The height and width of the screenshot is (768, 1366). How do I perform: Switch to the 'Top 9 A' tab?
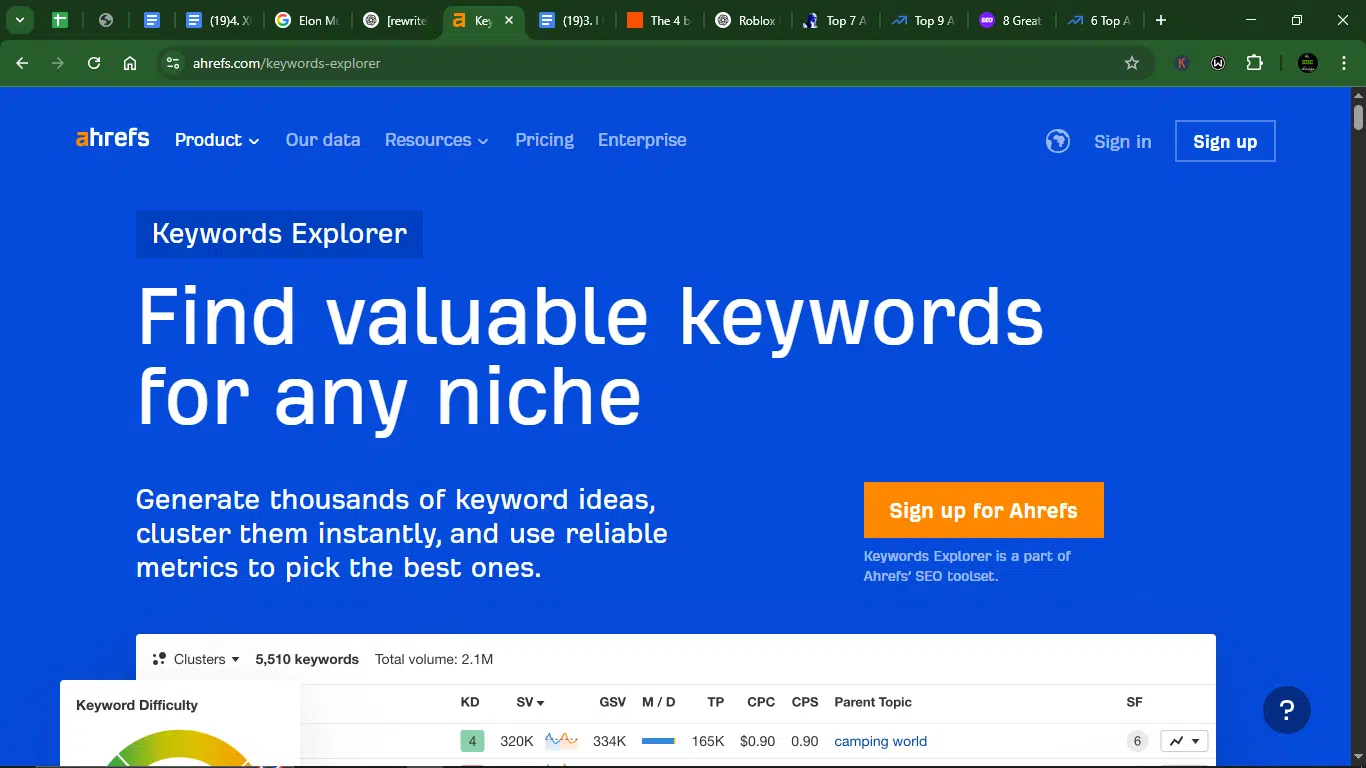[x=923, y=20]
